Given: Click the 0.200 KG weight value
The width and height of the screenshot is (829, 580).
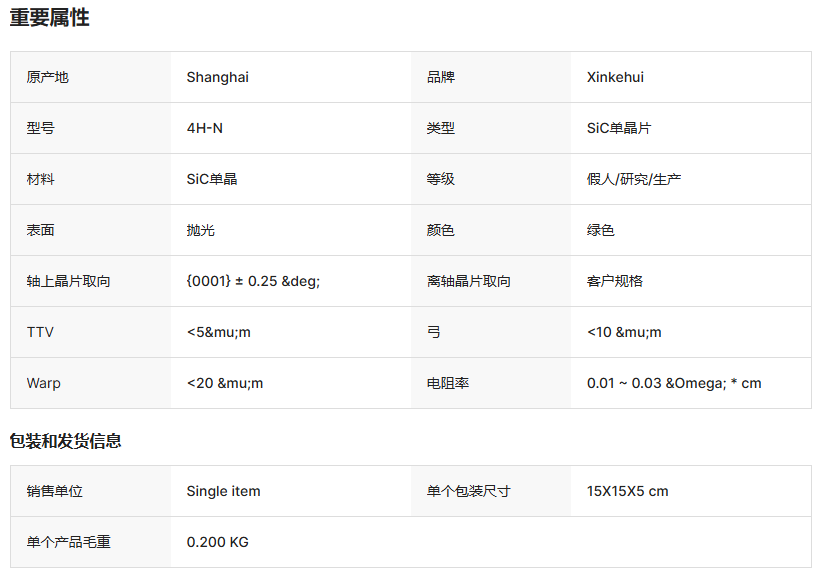Looking at the screenshot, I should click(x=217, y=542).
